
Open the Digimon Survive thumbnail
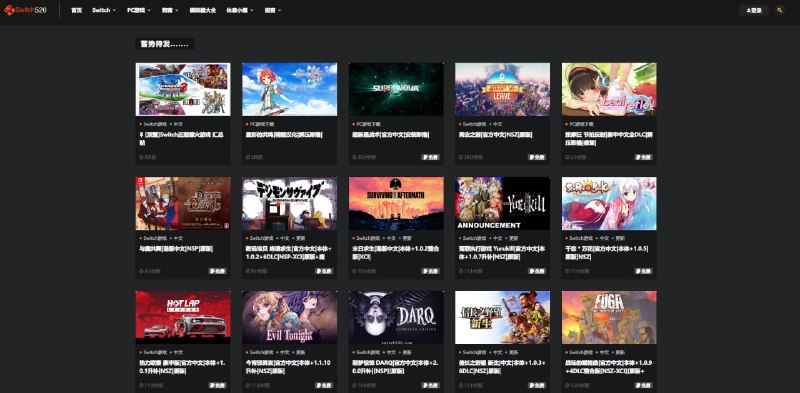[289, 204]
